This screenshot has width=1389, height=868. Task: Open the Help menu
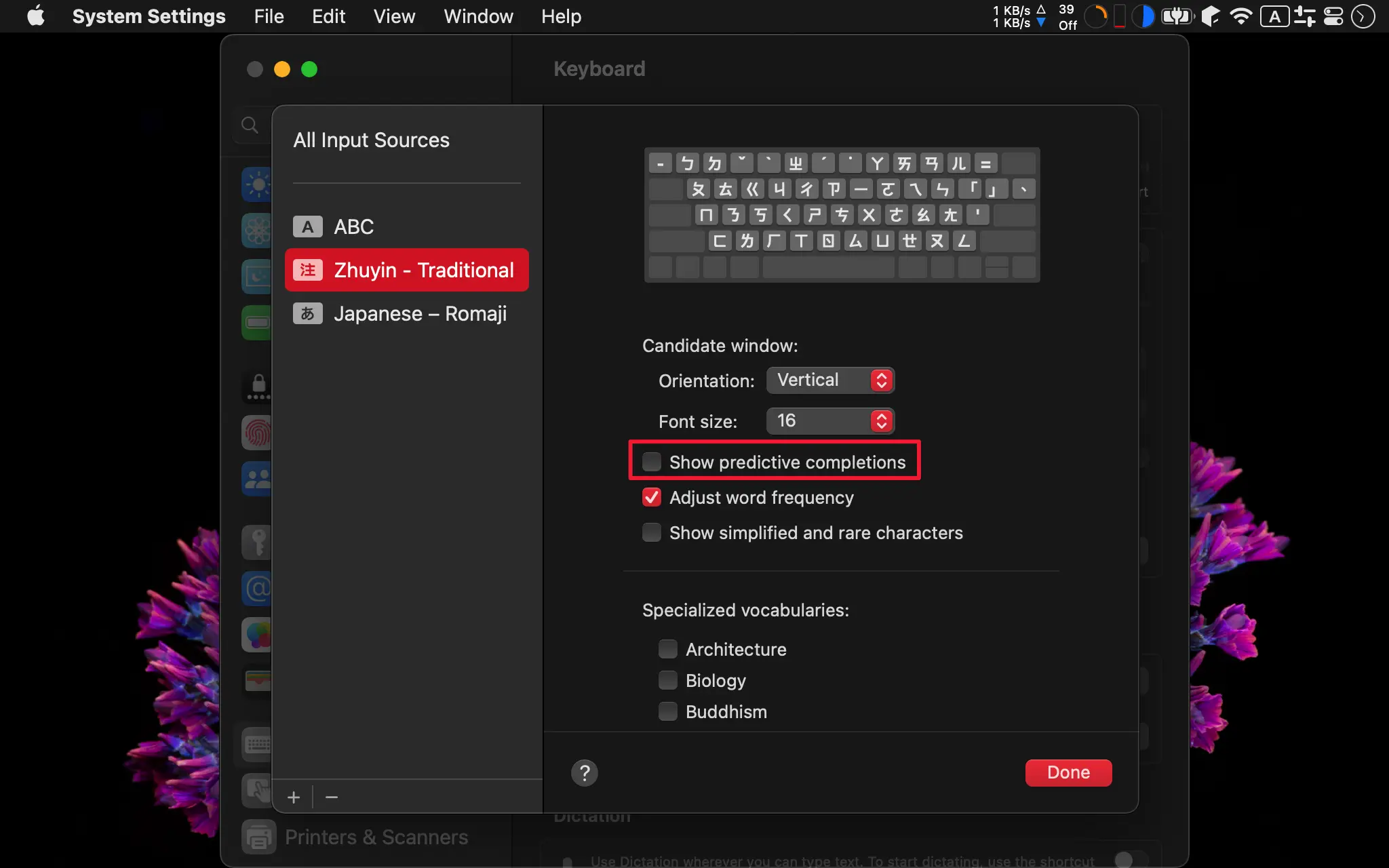[561, 16]
